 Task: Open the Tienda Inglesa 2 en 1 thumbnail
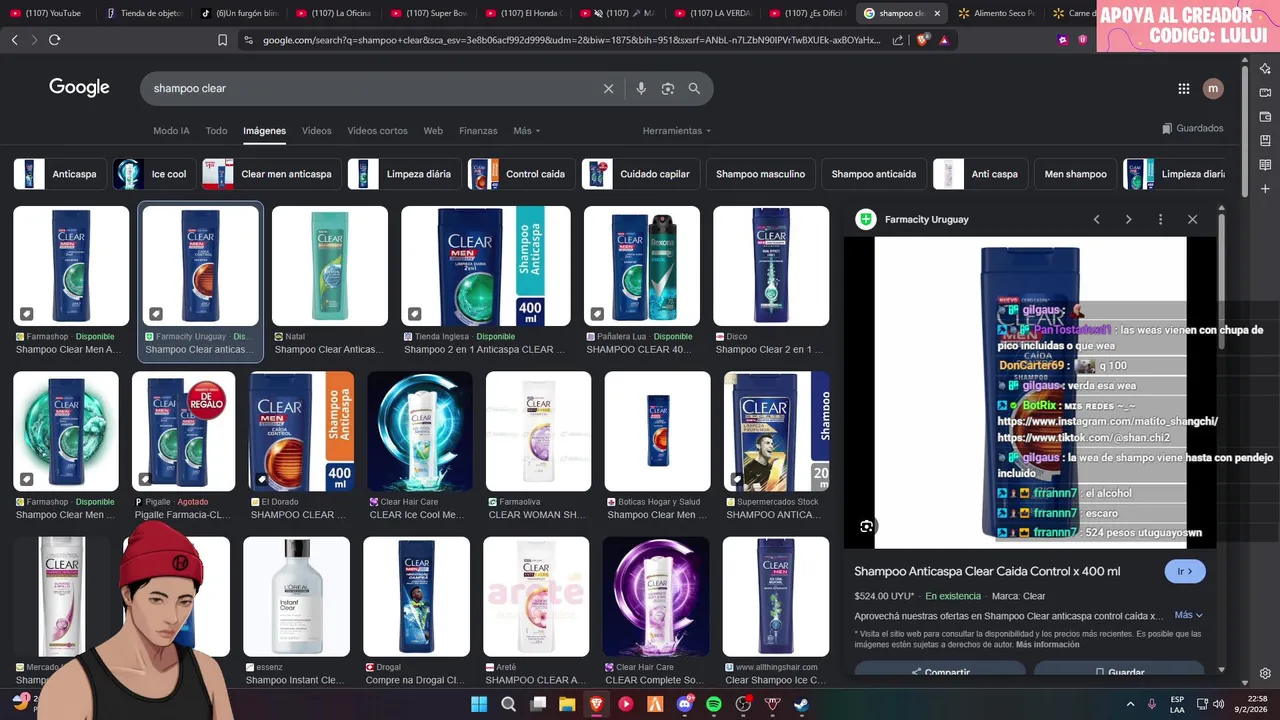pos(486,266)
